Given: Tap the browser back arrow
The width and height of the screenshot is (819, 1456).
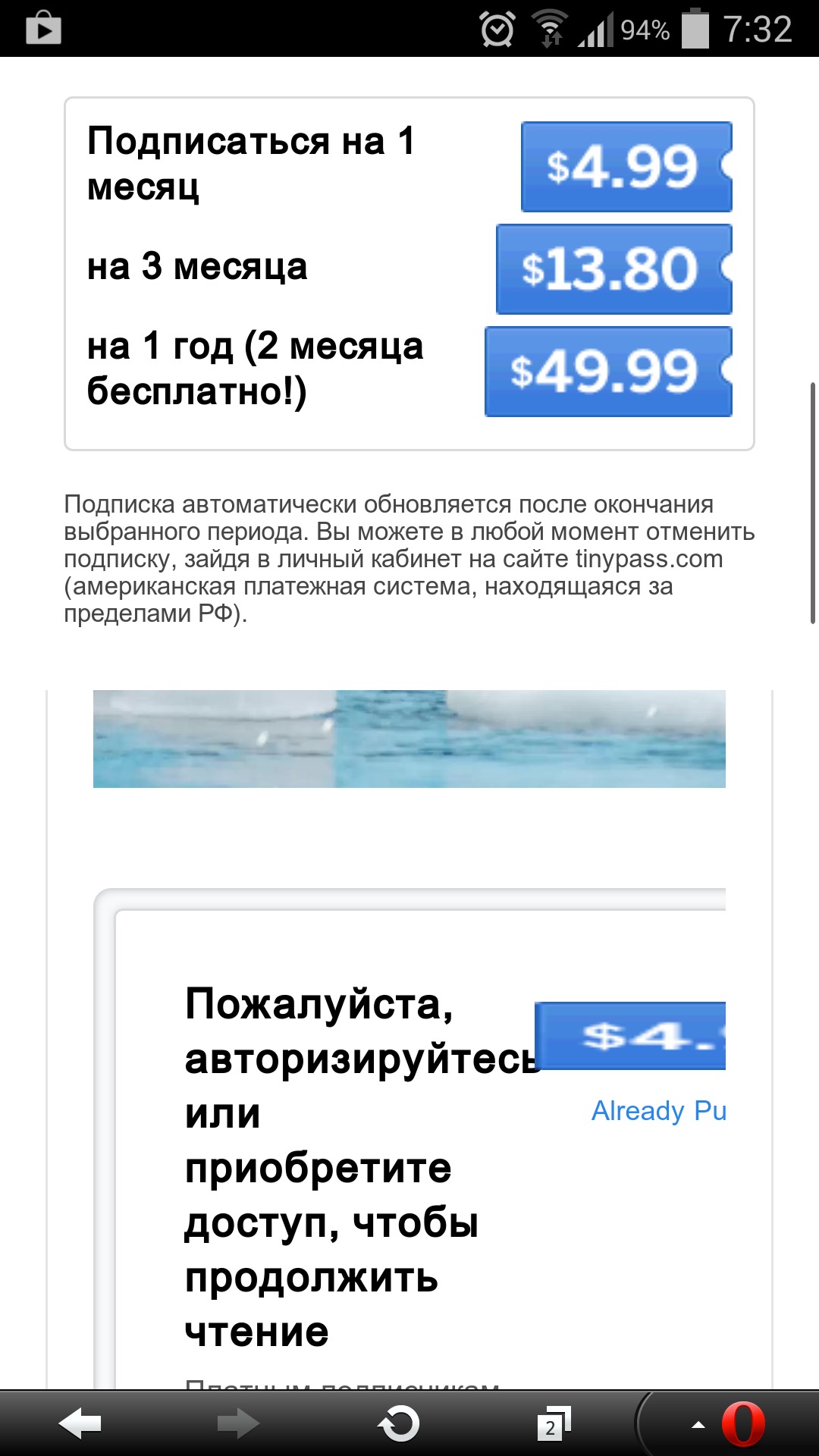Looking at the screenshot, I should [x=80, y=1424].
